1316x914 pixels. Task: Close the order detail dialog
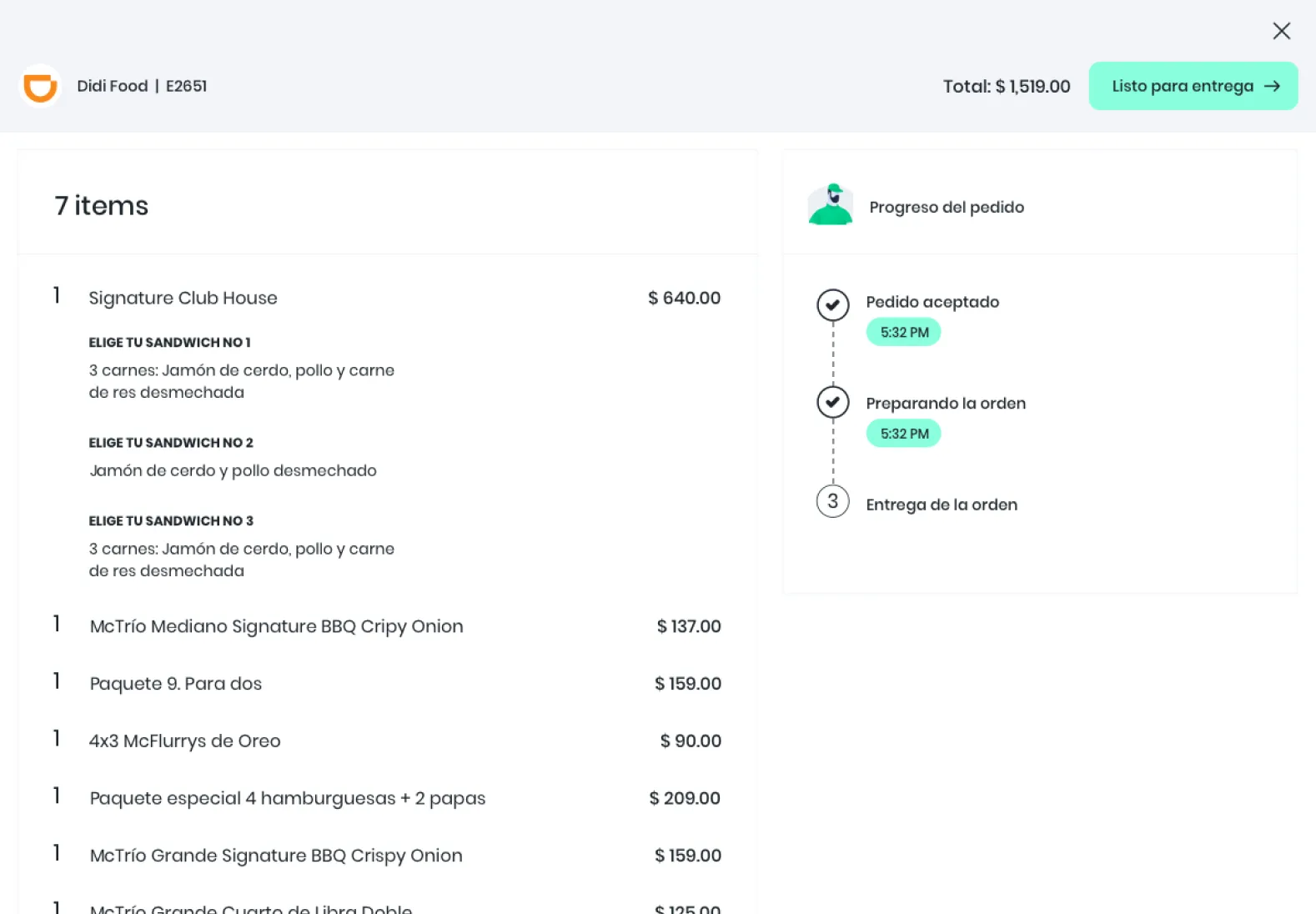point(1282,31)
